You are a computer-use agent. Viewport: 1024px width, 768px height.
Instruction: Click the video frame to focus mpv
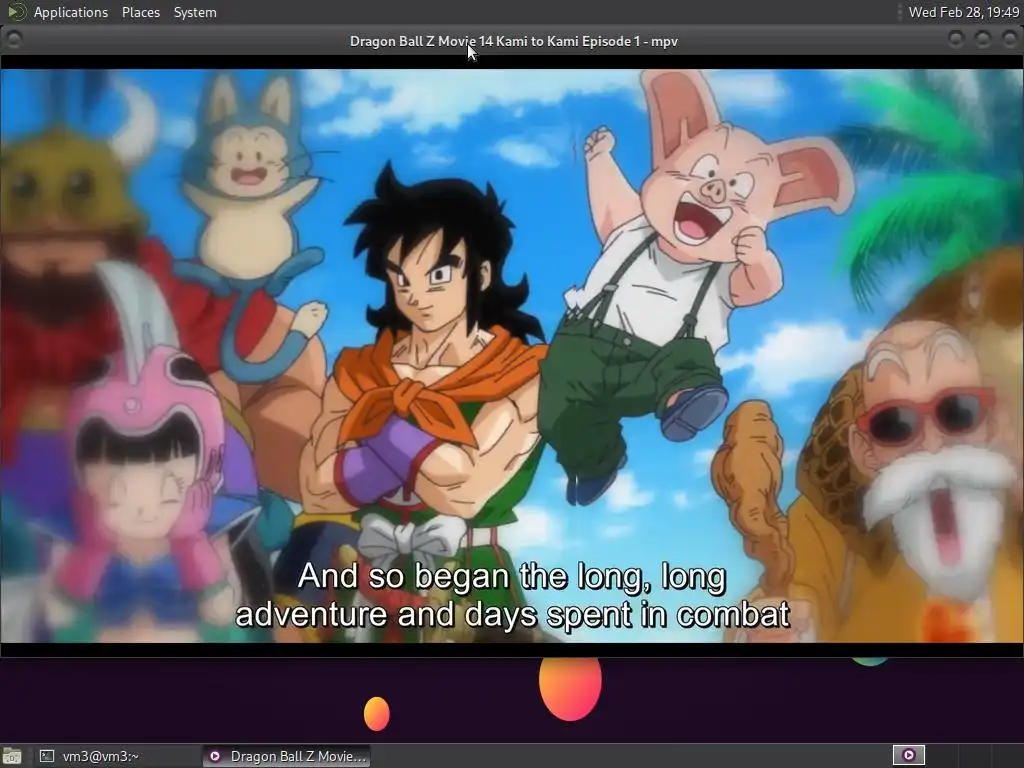coord(512,356)
